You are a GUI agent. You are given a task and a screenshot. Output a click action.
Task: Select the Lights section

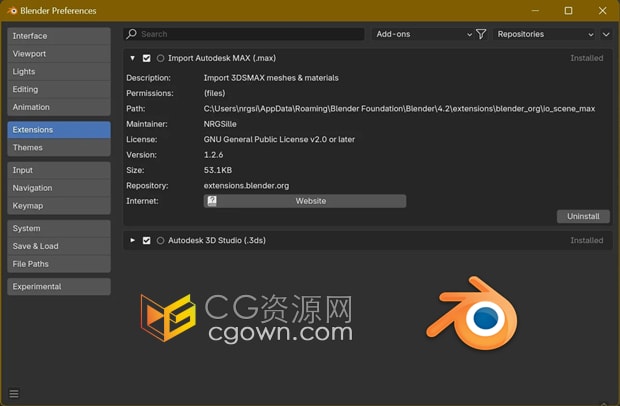pyautogui.click(x=59, y=72)
